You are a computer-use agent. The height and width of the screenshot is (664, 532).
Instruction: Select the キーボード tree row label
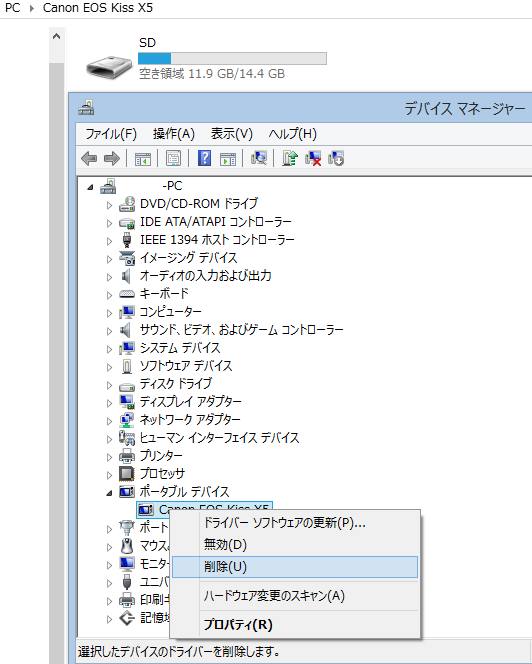(164, 293)
